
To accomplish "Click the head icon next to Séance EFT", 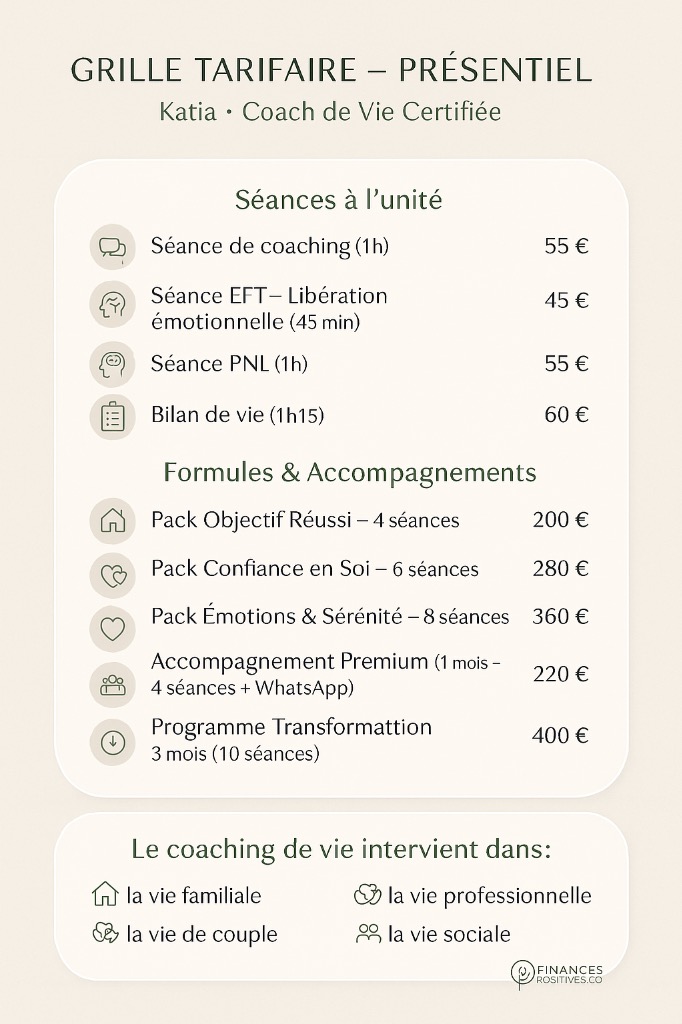I will coord(112,306).
